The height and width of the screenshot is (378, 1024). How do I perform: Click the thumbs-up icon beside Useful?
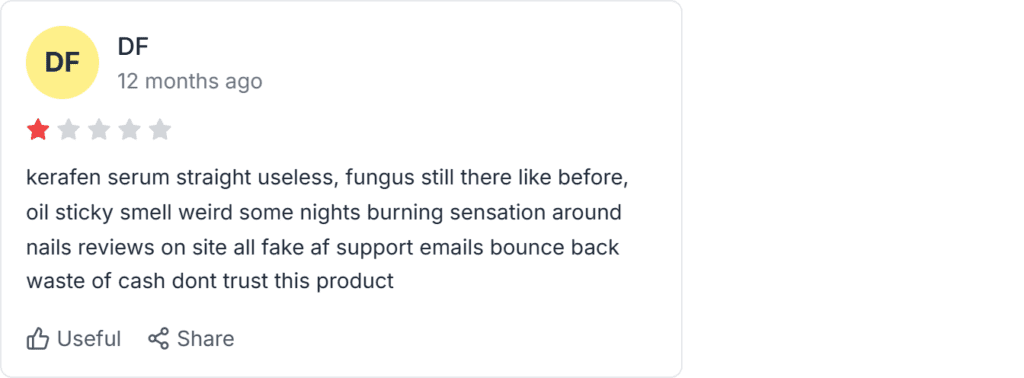[x=38, y=339]
